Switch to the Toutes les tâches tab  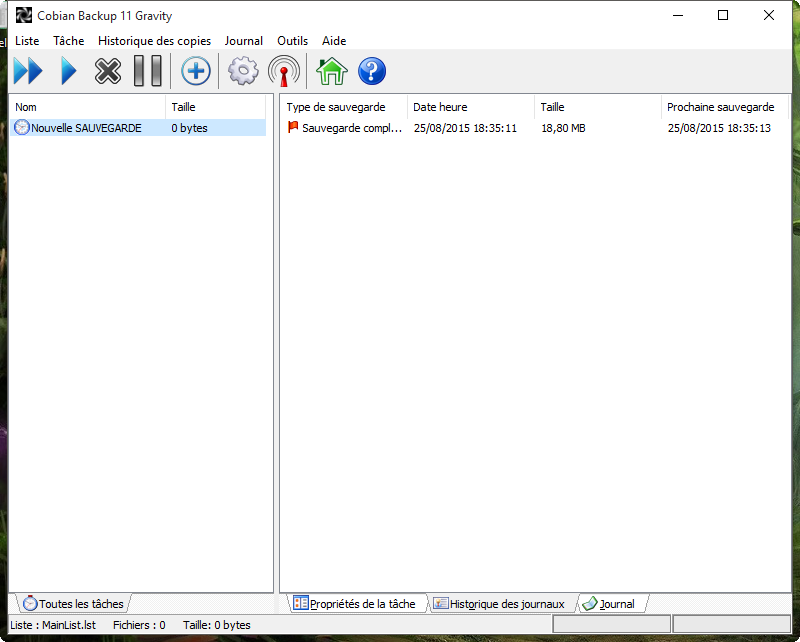tap(74, 604)
